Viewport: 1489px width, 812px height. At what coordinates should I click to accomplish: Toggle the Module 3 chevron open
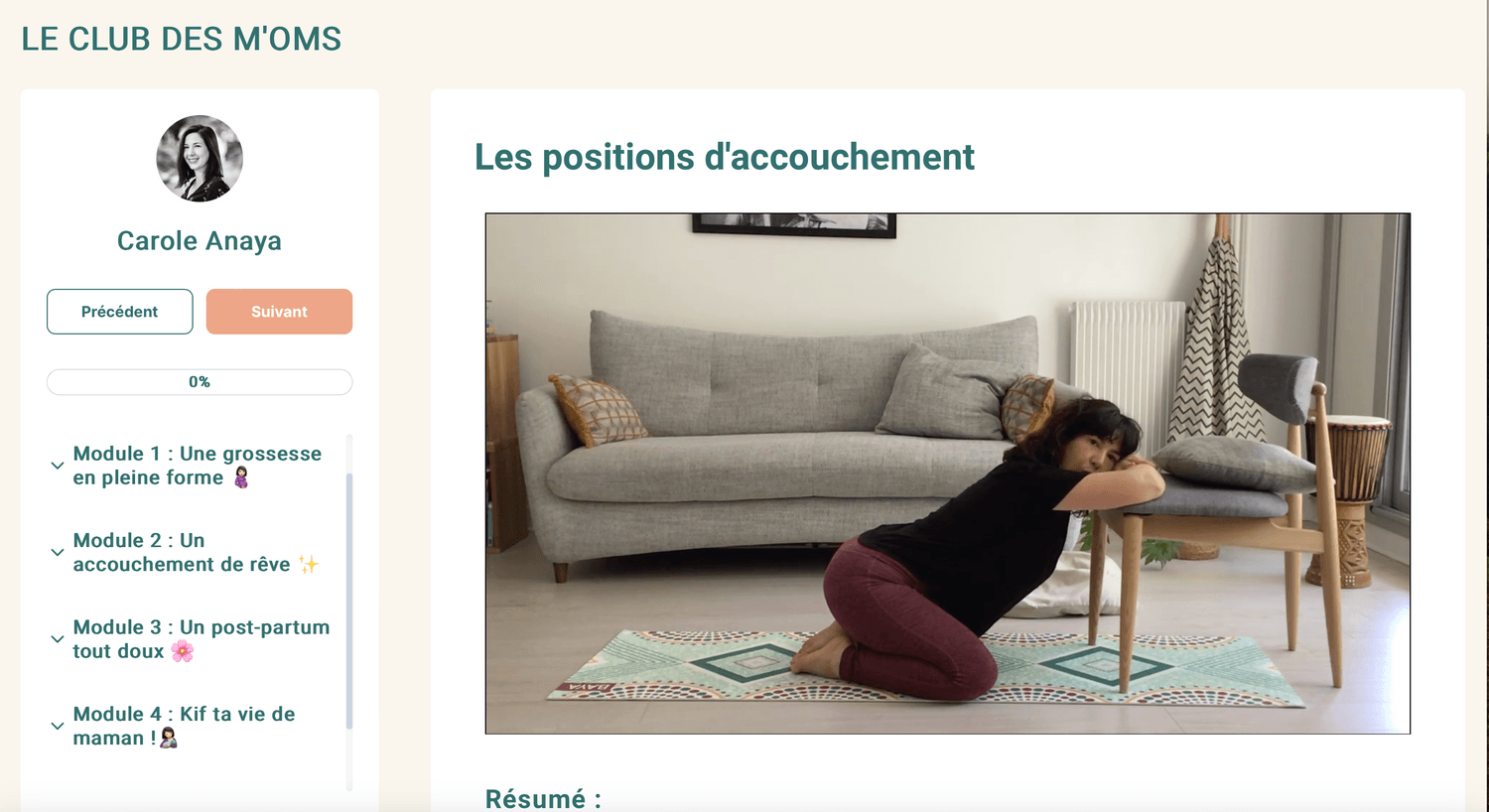click(x=58, y=639)
